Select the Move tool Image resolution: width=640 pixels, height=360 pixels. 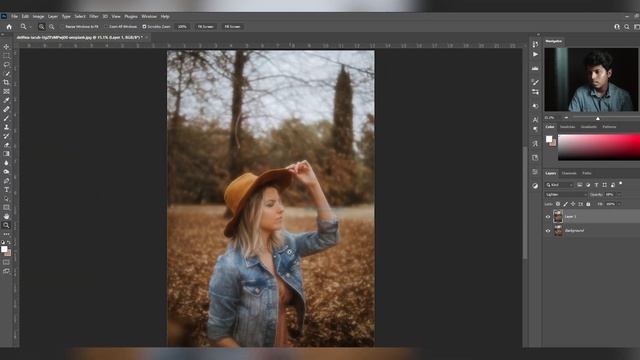[6, 47]
